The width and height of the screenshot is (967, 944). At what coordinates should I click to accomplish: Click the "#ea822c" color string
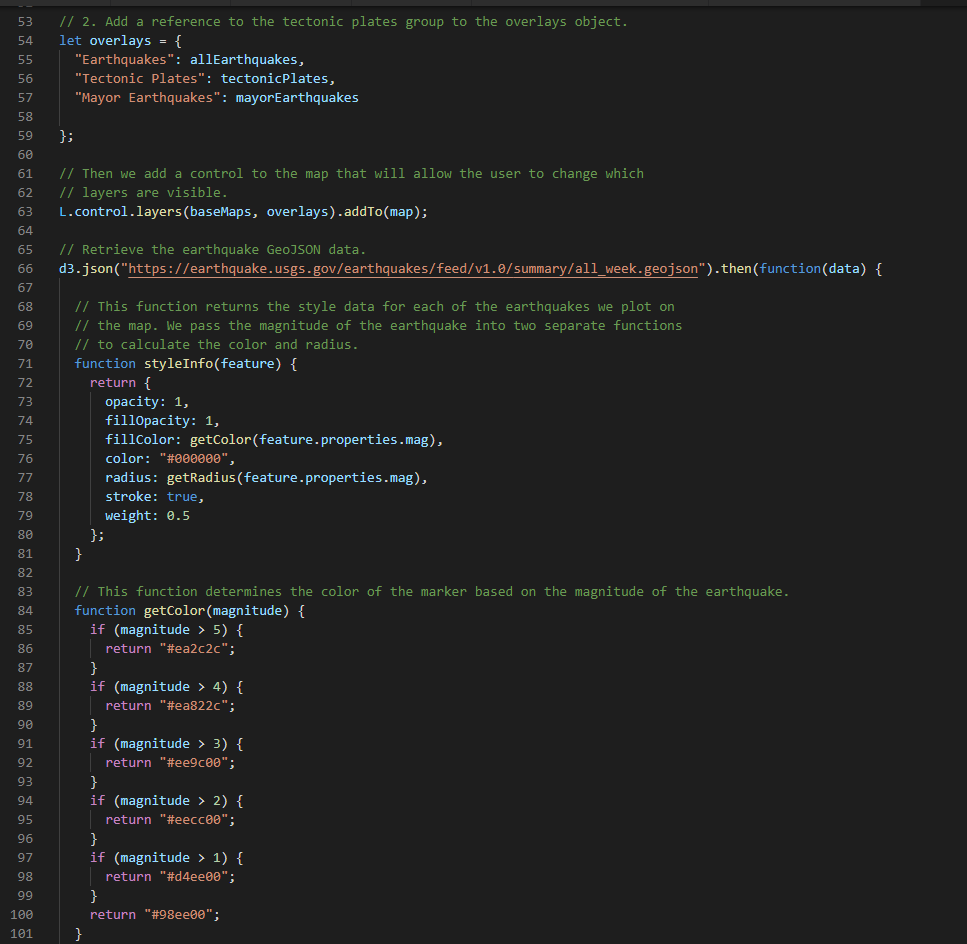(194, 706)
